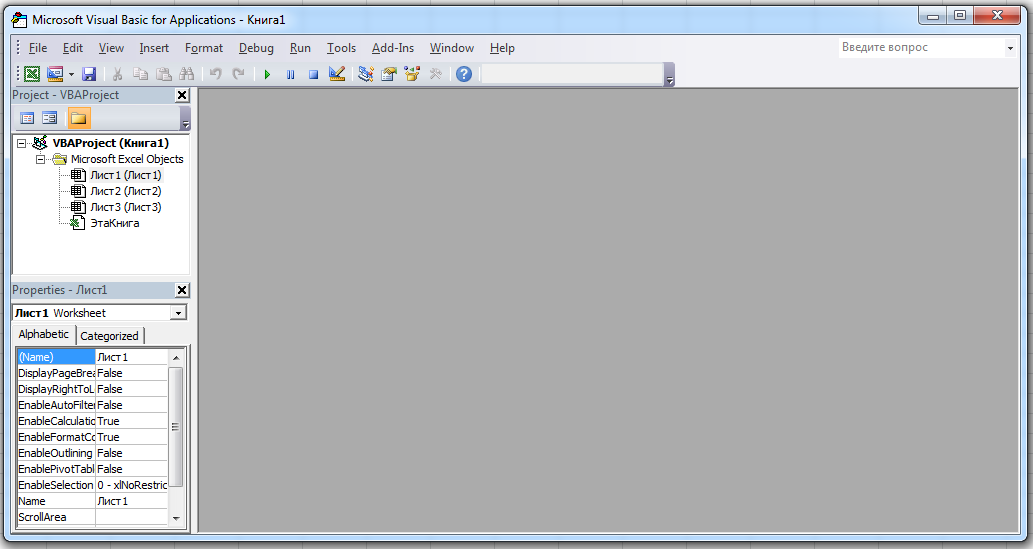Click the Paste toolbar icon

tap(163, 74)
